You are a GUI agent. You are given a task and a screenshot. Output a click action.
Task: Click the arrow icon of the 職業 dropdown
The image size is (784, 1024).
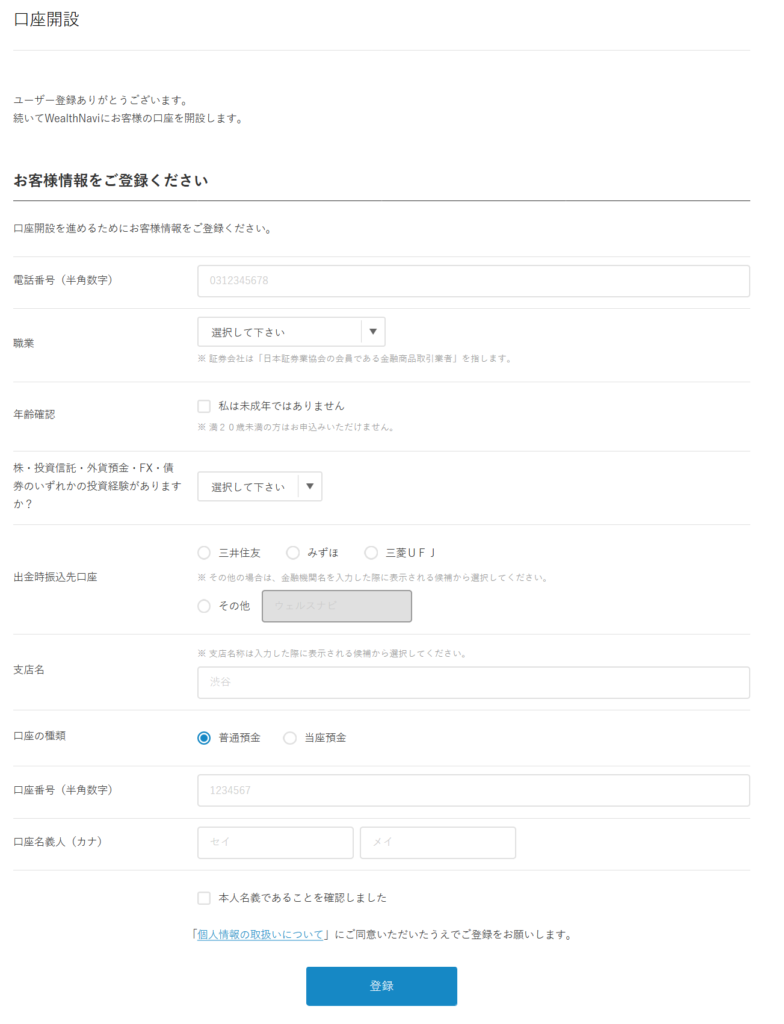pyautogui.click(x=373, y=332)
